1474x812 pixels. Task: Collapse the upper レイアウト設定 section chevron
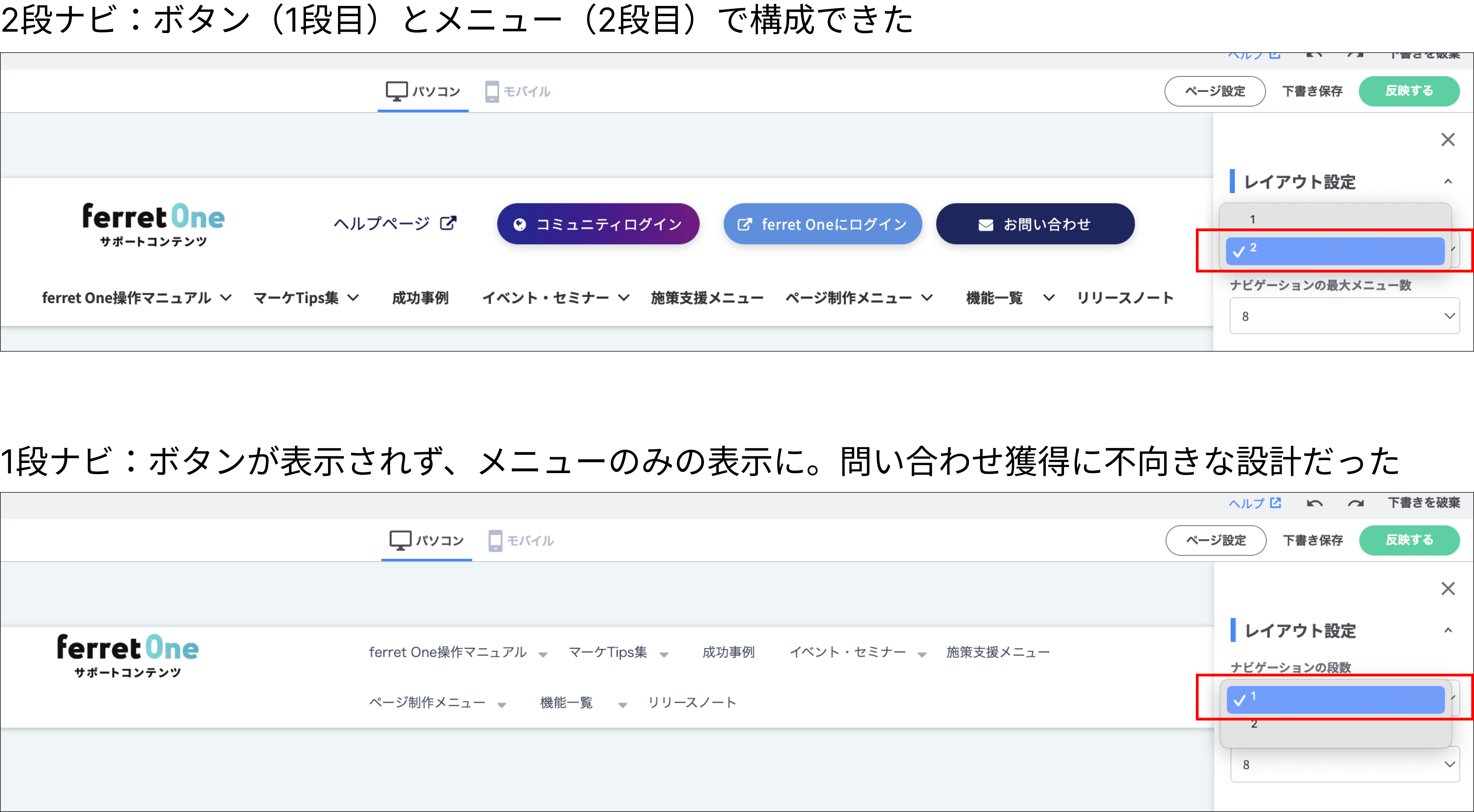[x=1448, y=182]
